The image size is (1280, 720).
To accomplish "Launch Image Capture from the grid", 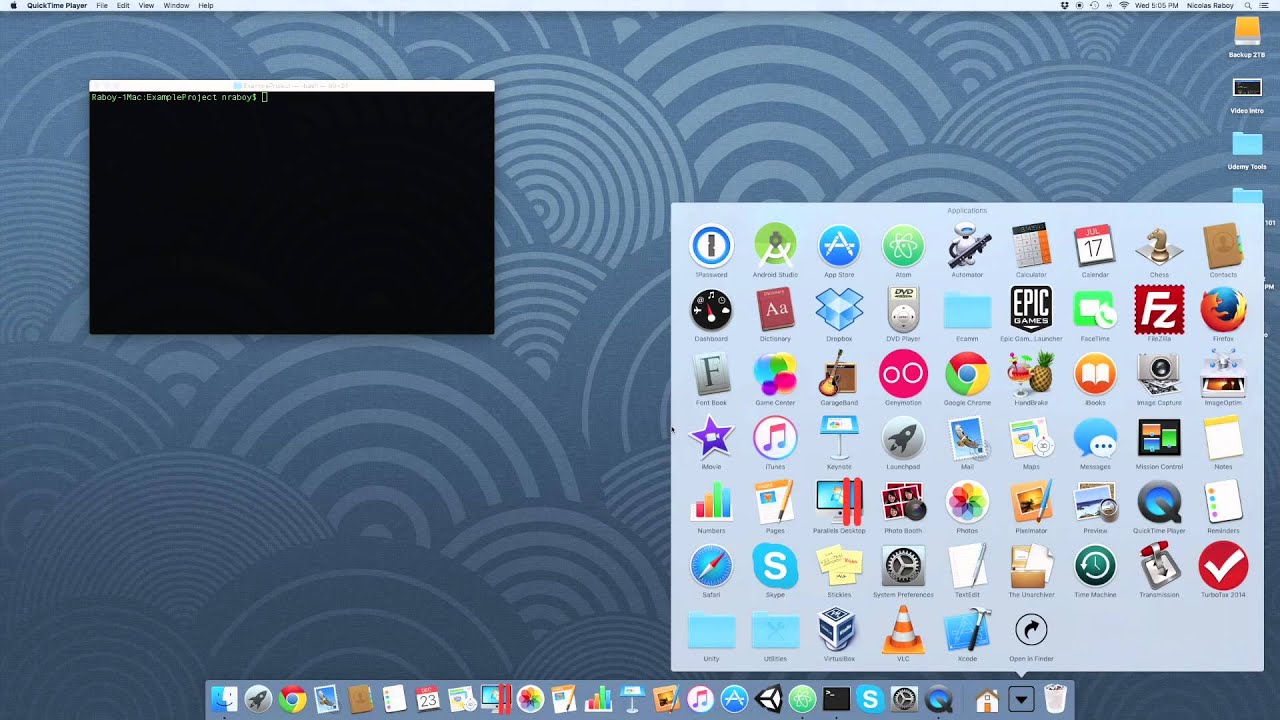I will pyautogui.click(x=1159, y=374).
